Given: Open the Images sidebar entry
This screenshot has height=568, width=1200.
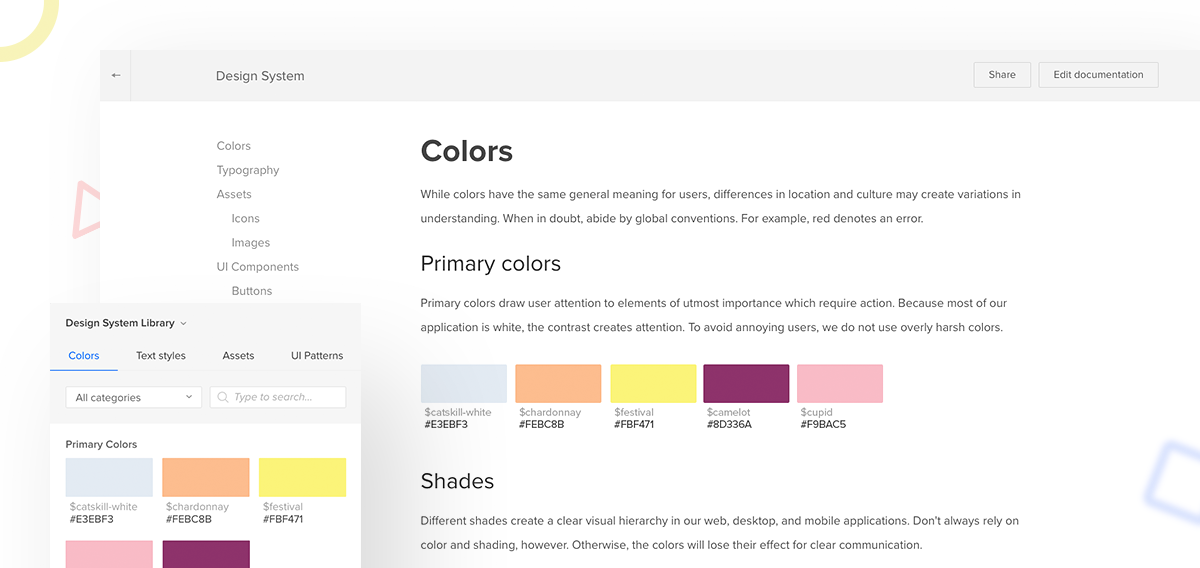Looking at the screenshot, I should click(x=251, y=242).
